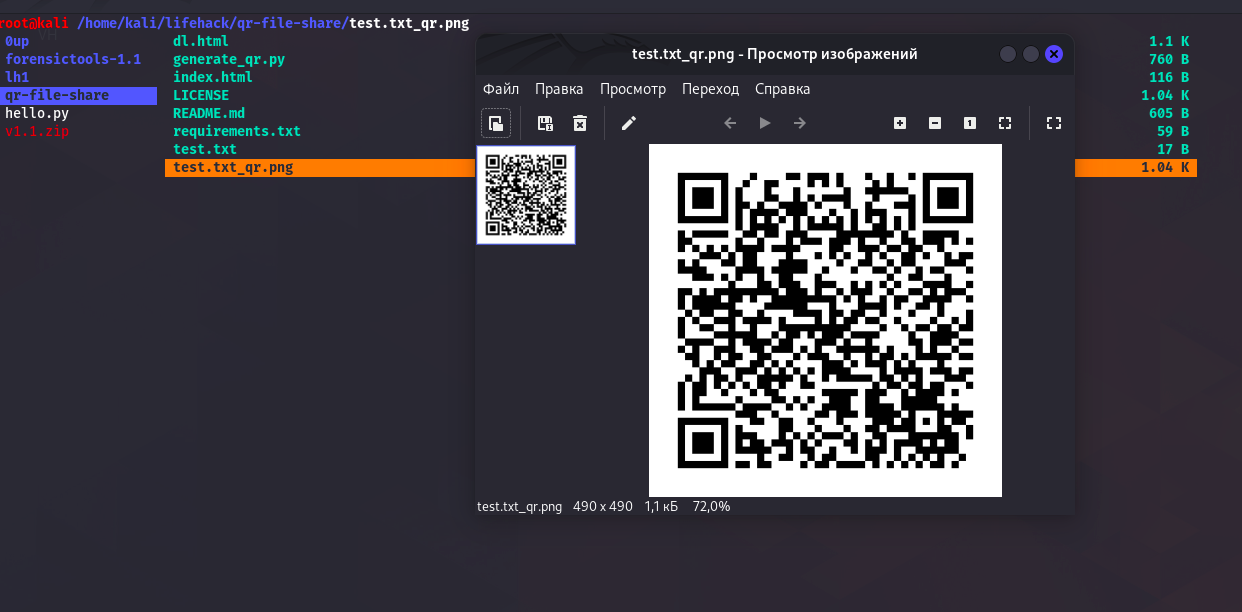1242x612 pixels.
Task: Click the Save As floppy icon
Action: point(545,123)
